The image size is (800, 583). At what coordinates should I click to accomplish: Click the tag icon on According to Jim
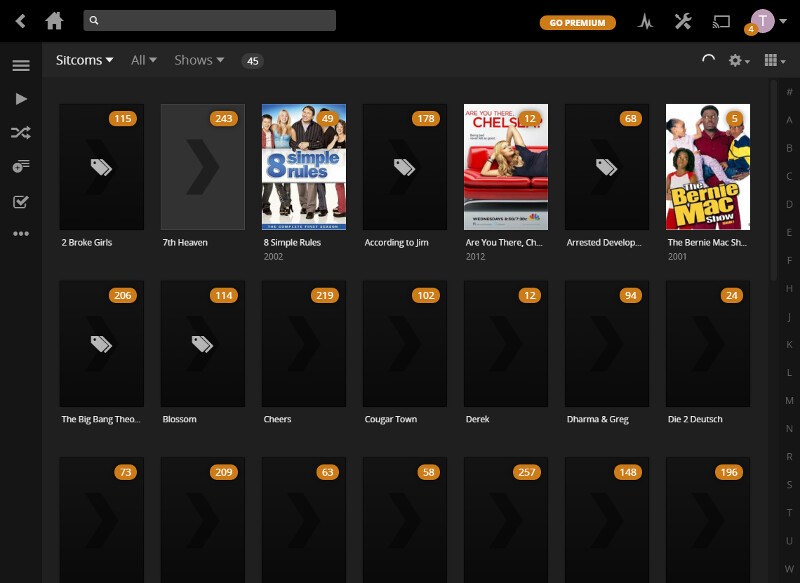click(404, 167)
